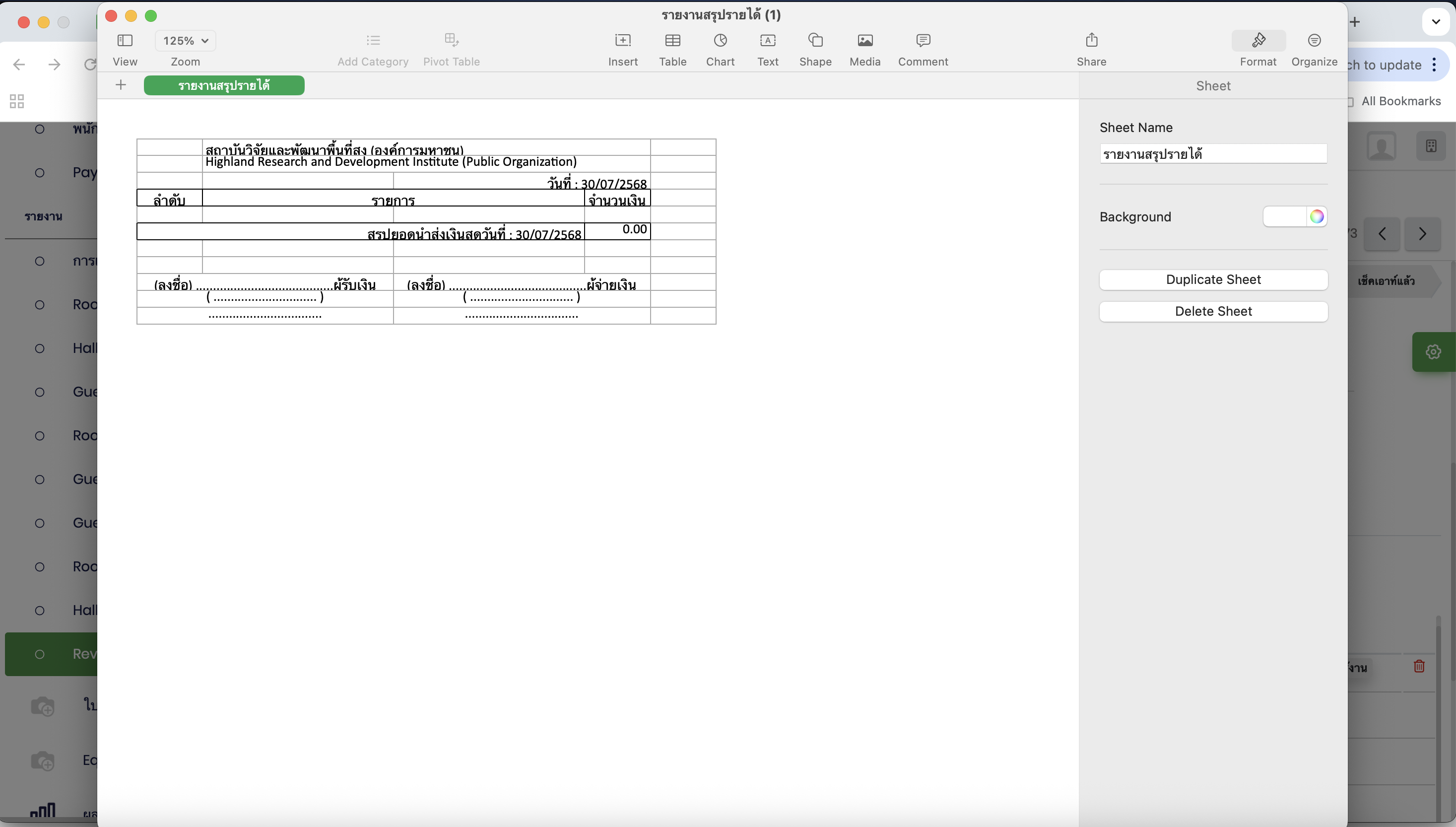Toggle the Format sidebar
Viewport: 1456px width, 827px height.
tap(1258, 41)
